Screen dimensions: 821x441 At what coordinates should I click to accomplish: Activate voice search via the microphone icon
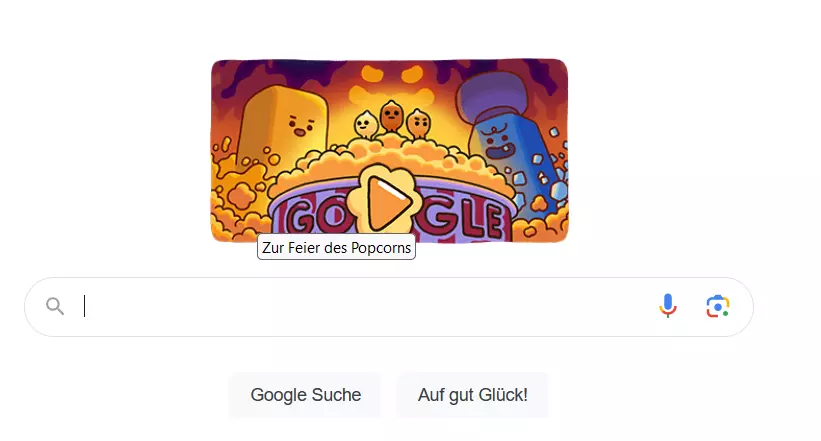(668, 306)
